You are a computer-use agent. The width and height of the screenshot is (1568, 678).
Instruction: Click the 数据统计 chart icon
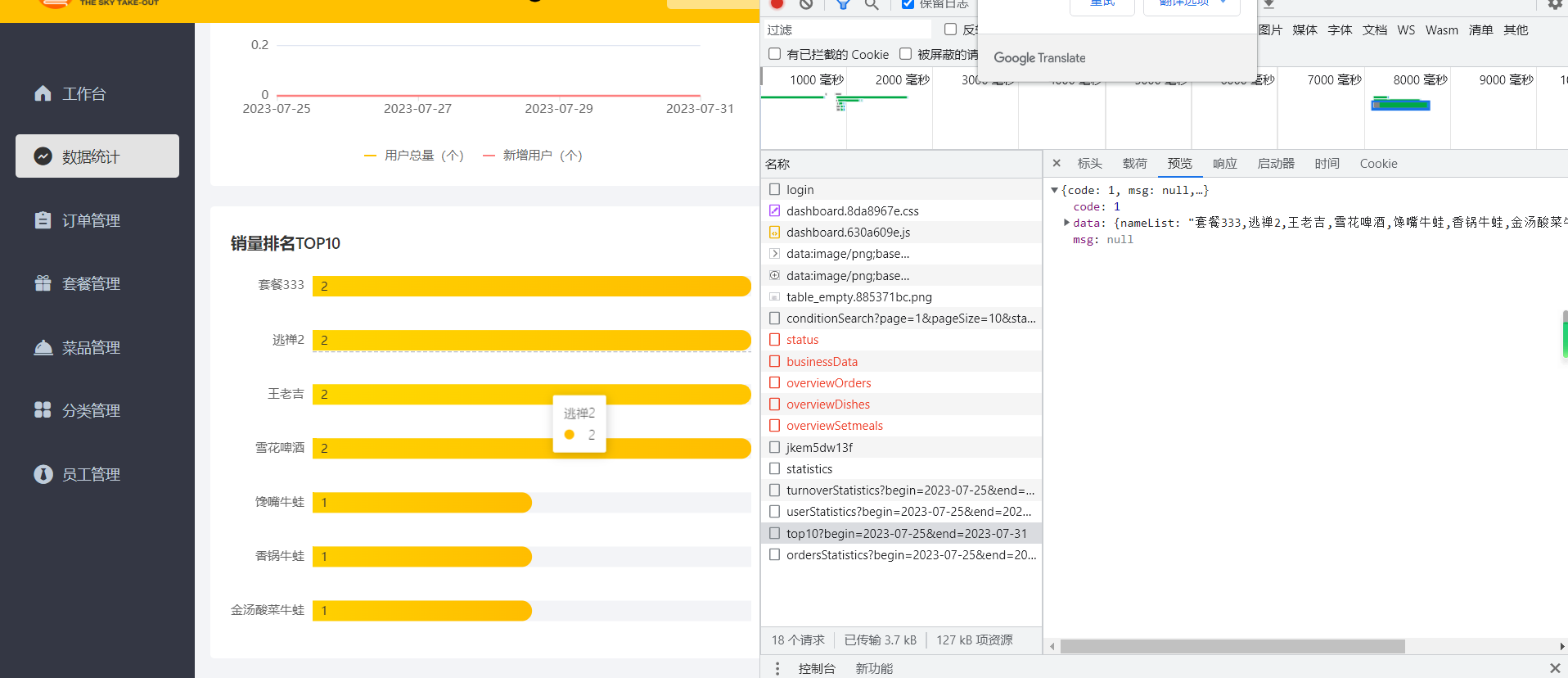[43, 156]
